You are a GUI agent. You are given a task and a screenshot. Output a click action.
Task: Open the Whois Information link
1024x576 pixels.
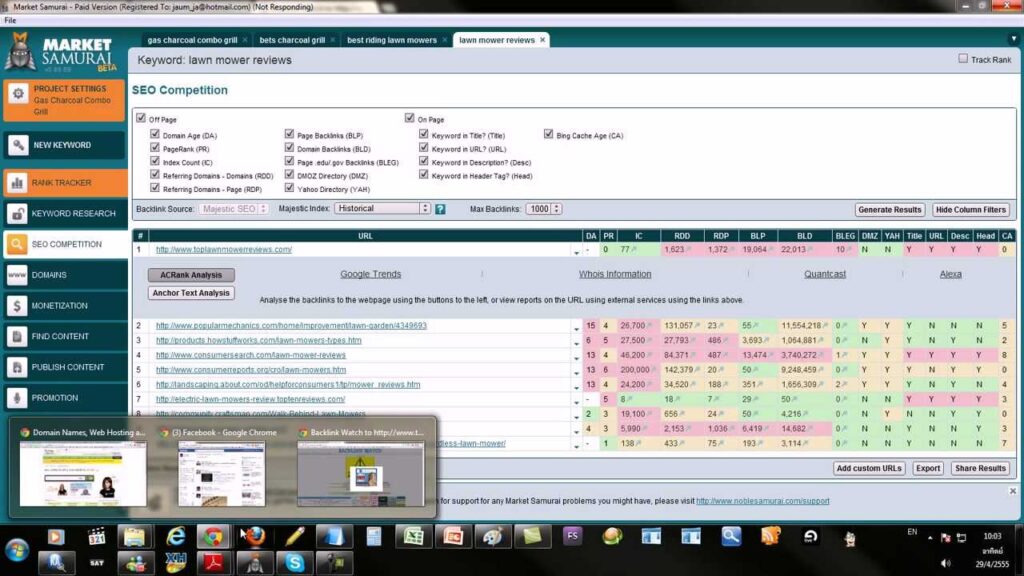tap(615, 274)
